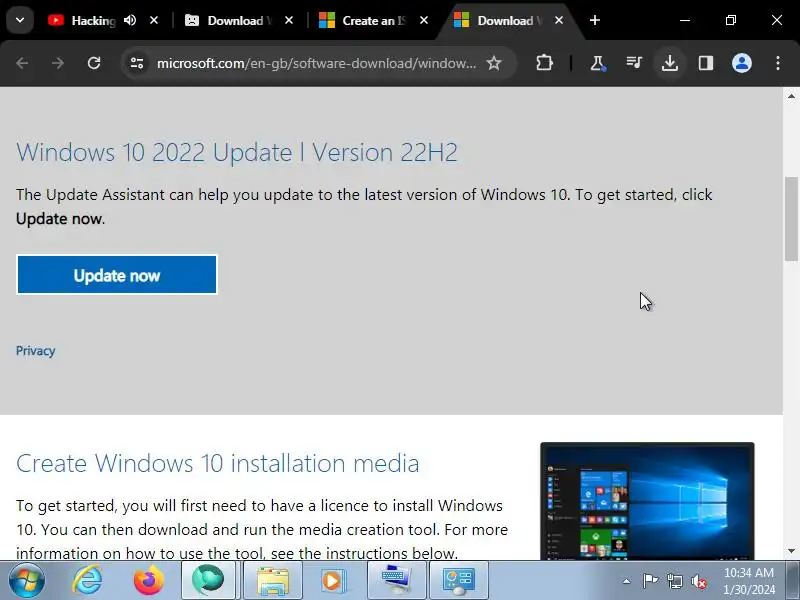Open the control panel taskbar icon

459,581
